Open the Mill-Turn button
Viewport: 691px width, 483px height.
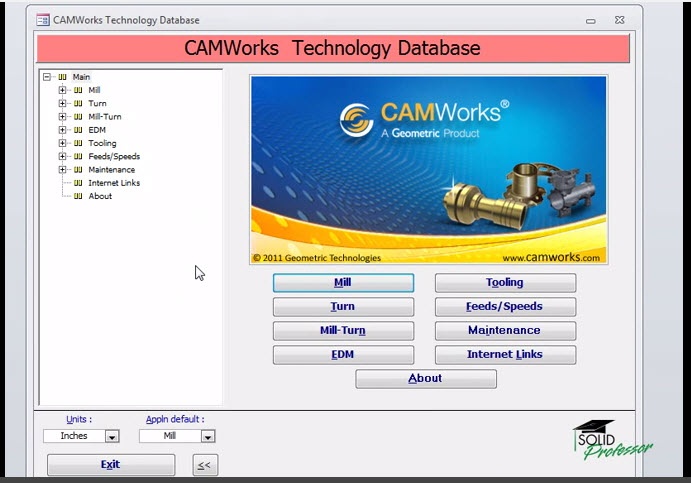pos(343,331)
